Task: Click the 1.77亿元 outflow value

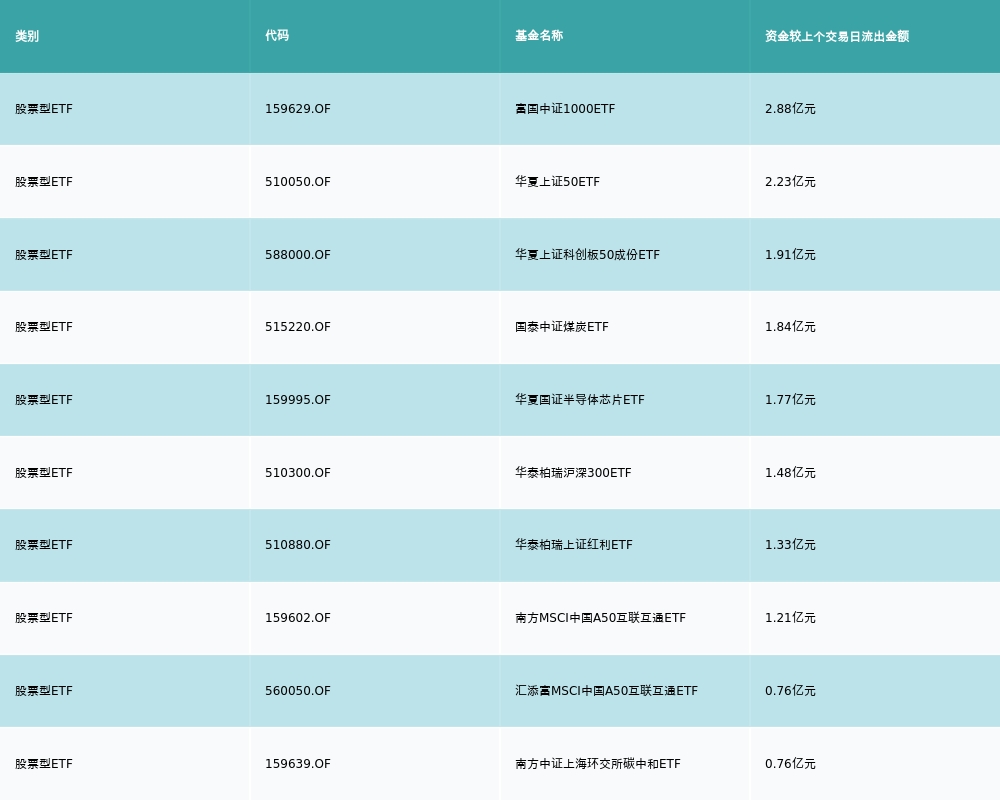Action: click(790, 399)
